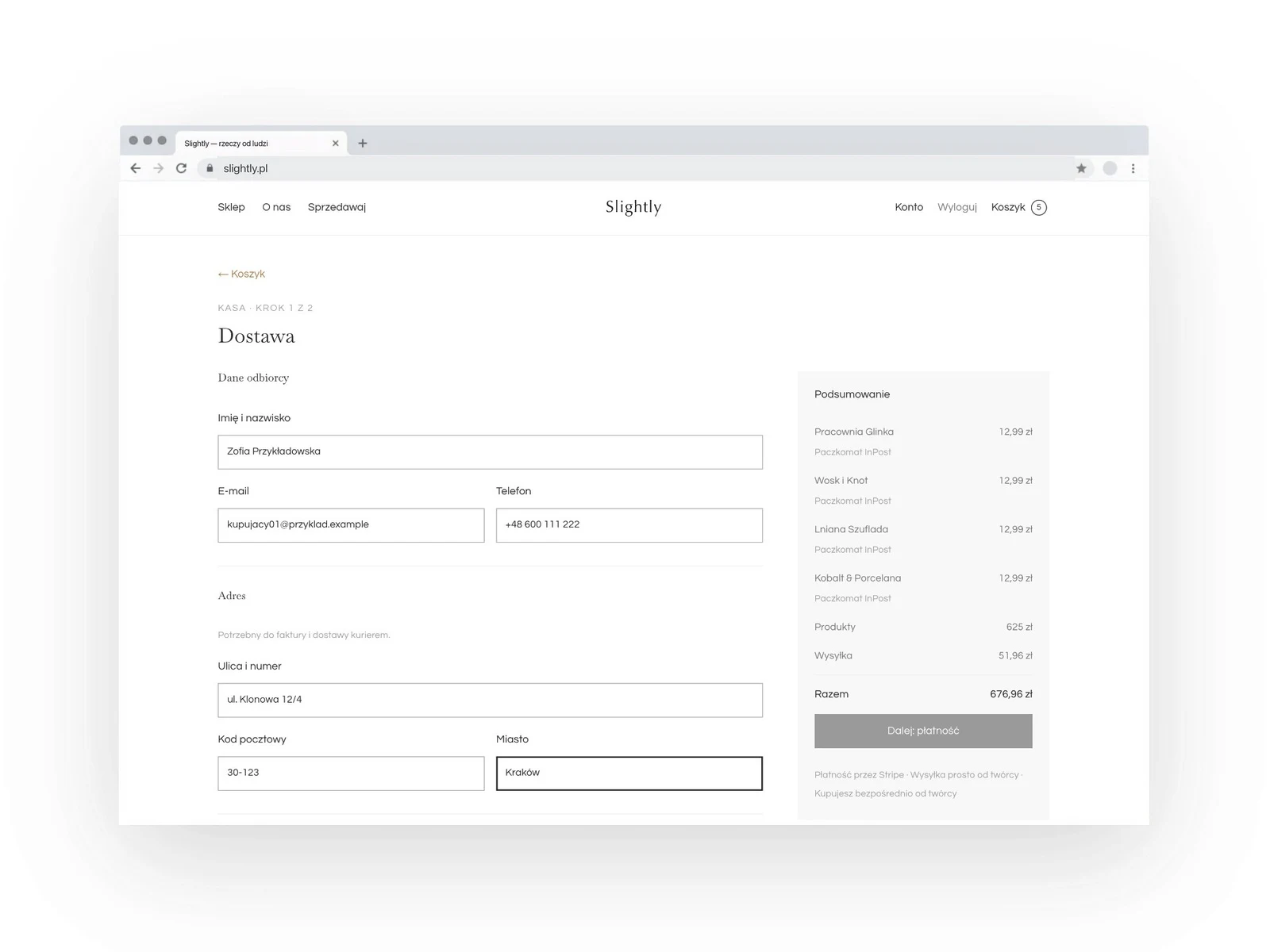Open the Koszyk link in the header
This screenshot has width=1270, height=952.
(x=1008, y=207)
